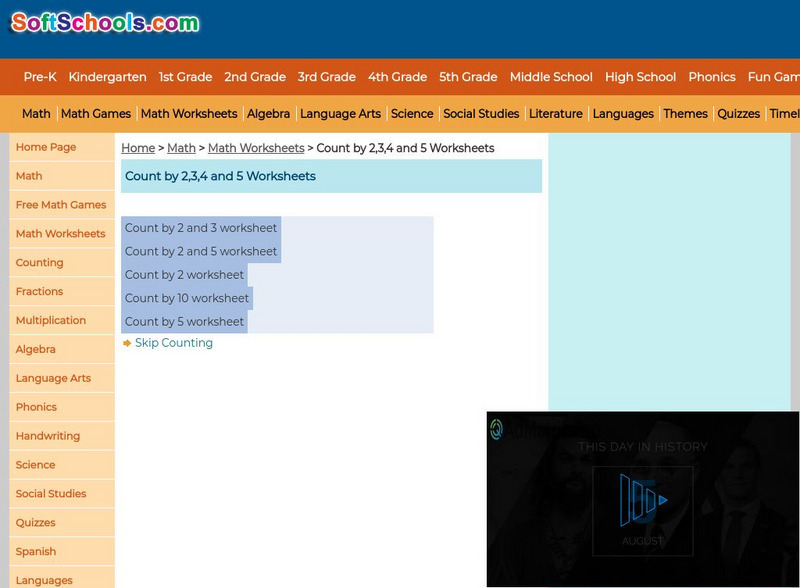Open Algebra in the left sidebar
Image resolution: width=800 pixels, height=588 pixels.
tap(62, 349)
